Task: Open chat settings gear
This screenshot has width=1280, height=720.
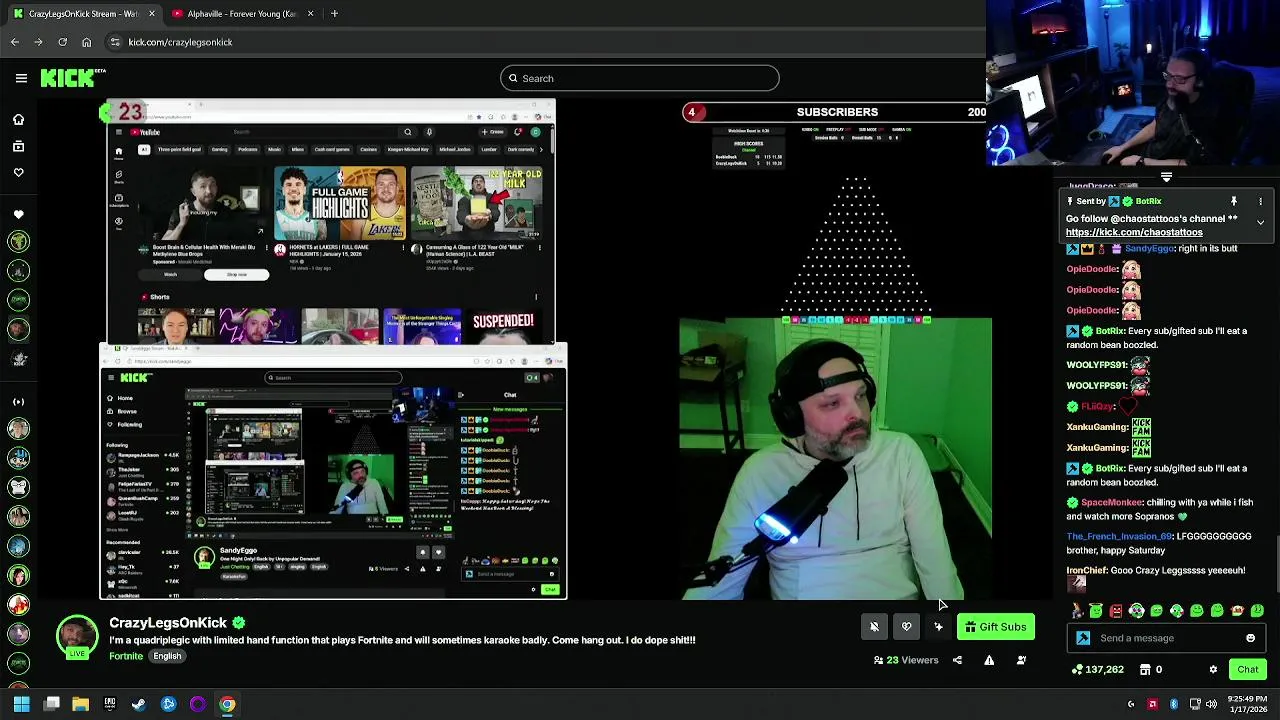Action: pyautogui.click(x=1213, y=669)
